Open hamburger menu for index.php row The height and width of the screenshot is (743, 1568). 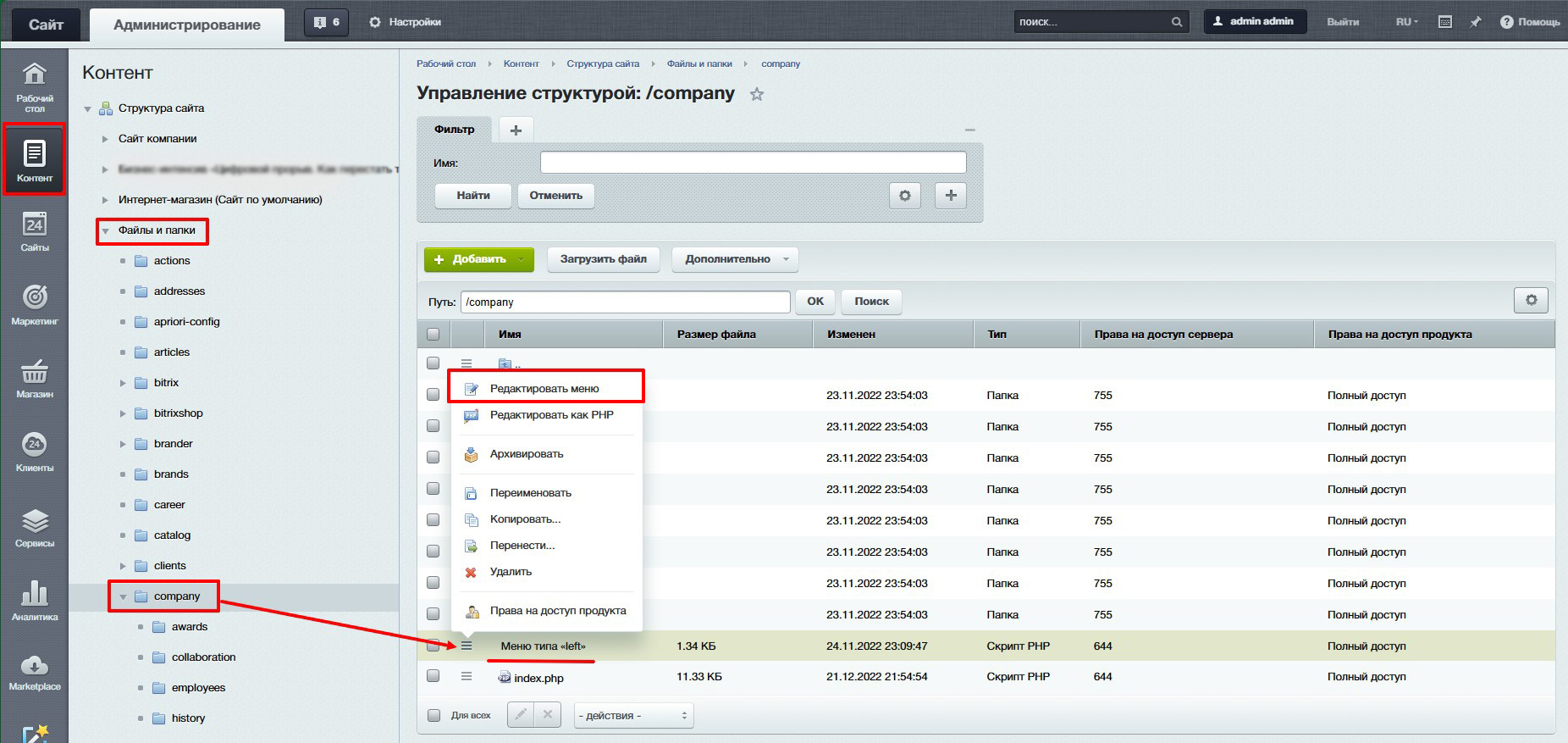click(x=466, y=677)
